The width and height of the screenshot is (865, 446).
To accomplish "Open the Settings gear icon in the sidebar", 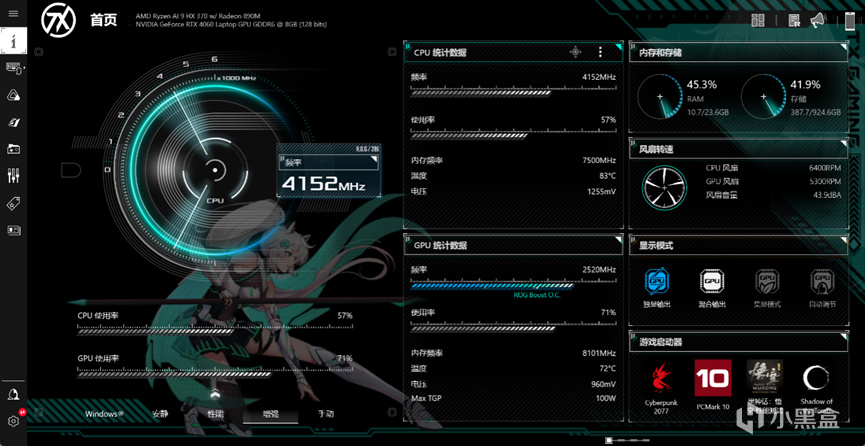I will (13, 421).
